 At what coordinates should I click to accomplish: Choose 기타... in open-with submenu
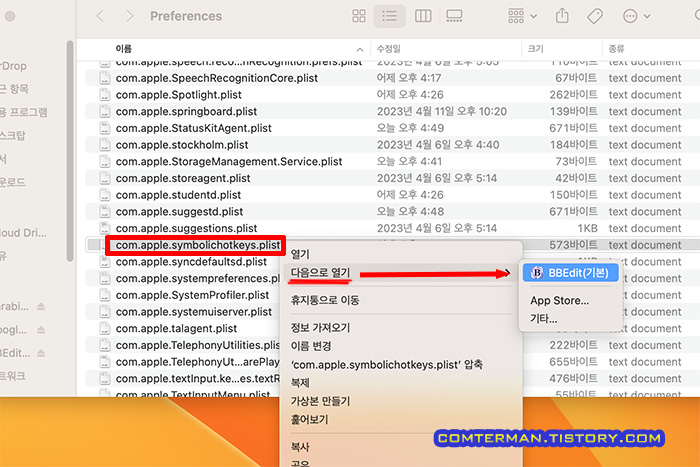[x=543, y=319]
